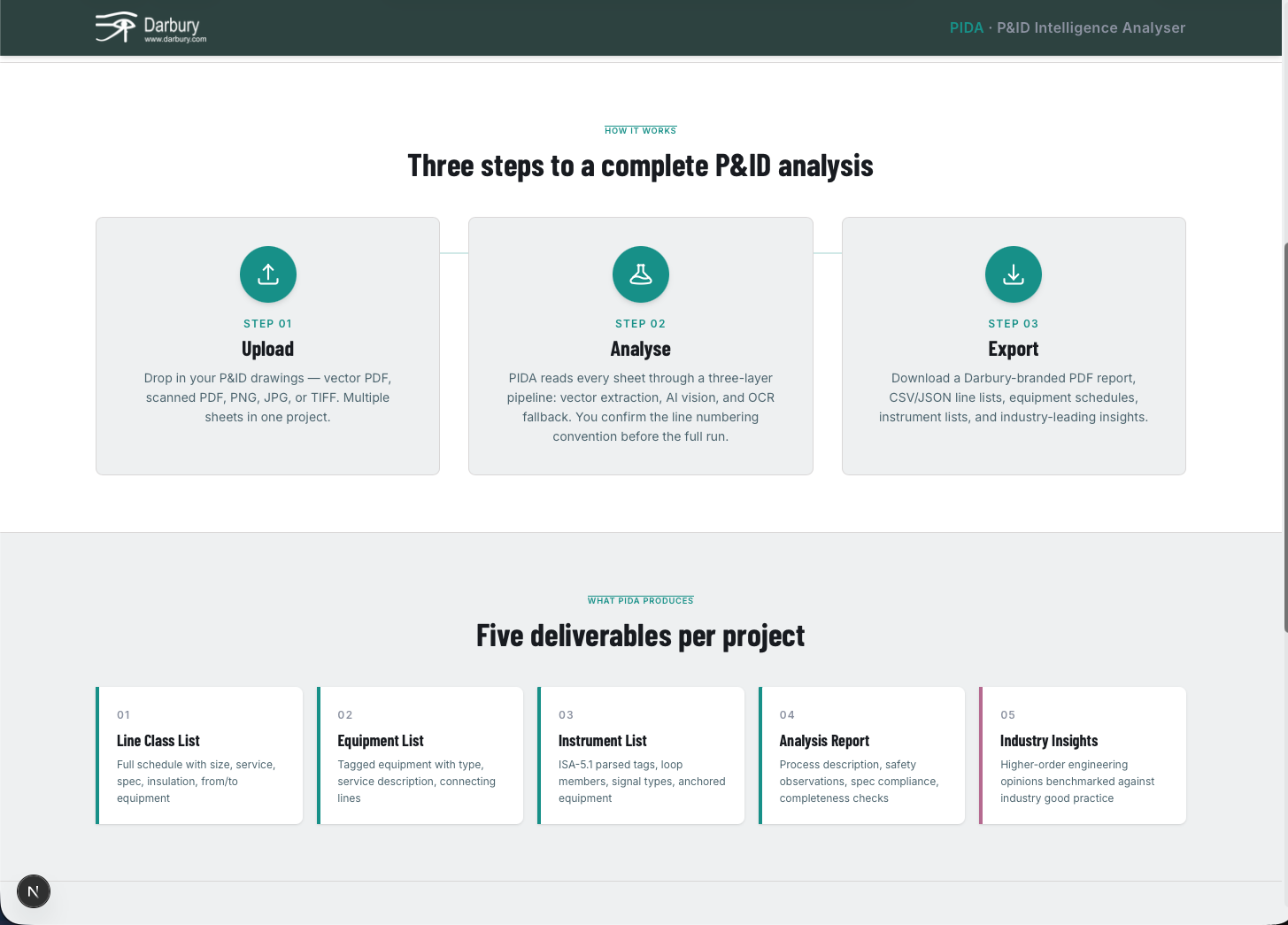This screenshot has height=925, width=1288.
Task: Click 'Download a Darbury-branded PDF report' description
Action: coord(1014,397)
